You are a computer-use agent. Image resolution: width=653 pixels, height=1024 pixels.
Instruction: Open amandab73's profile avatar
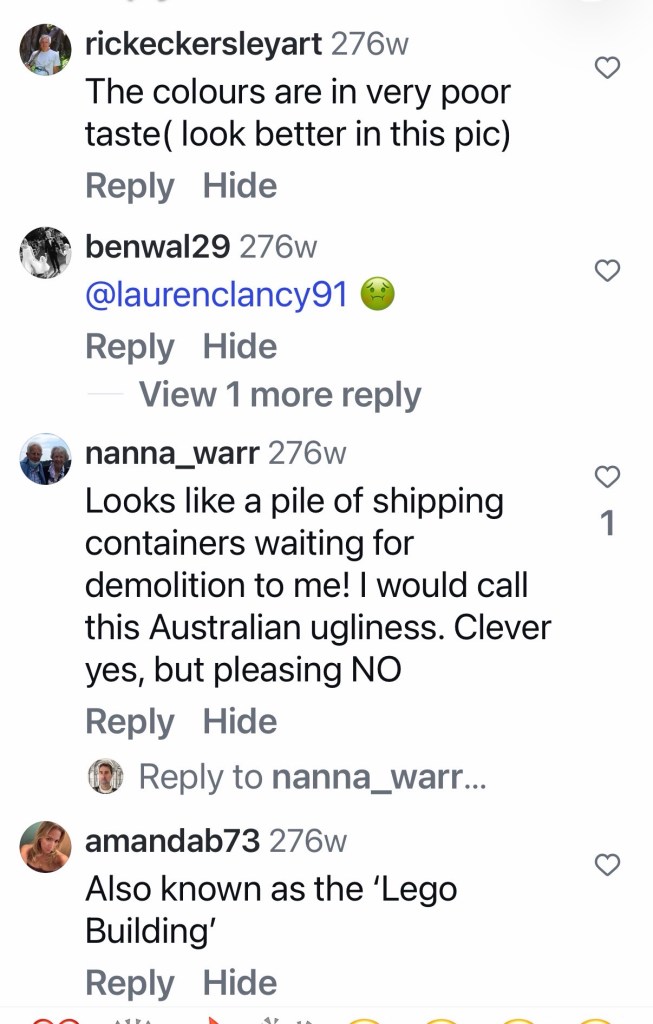pos(45,846)
